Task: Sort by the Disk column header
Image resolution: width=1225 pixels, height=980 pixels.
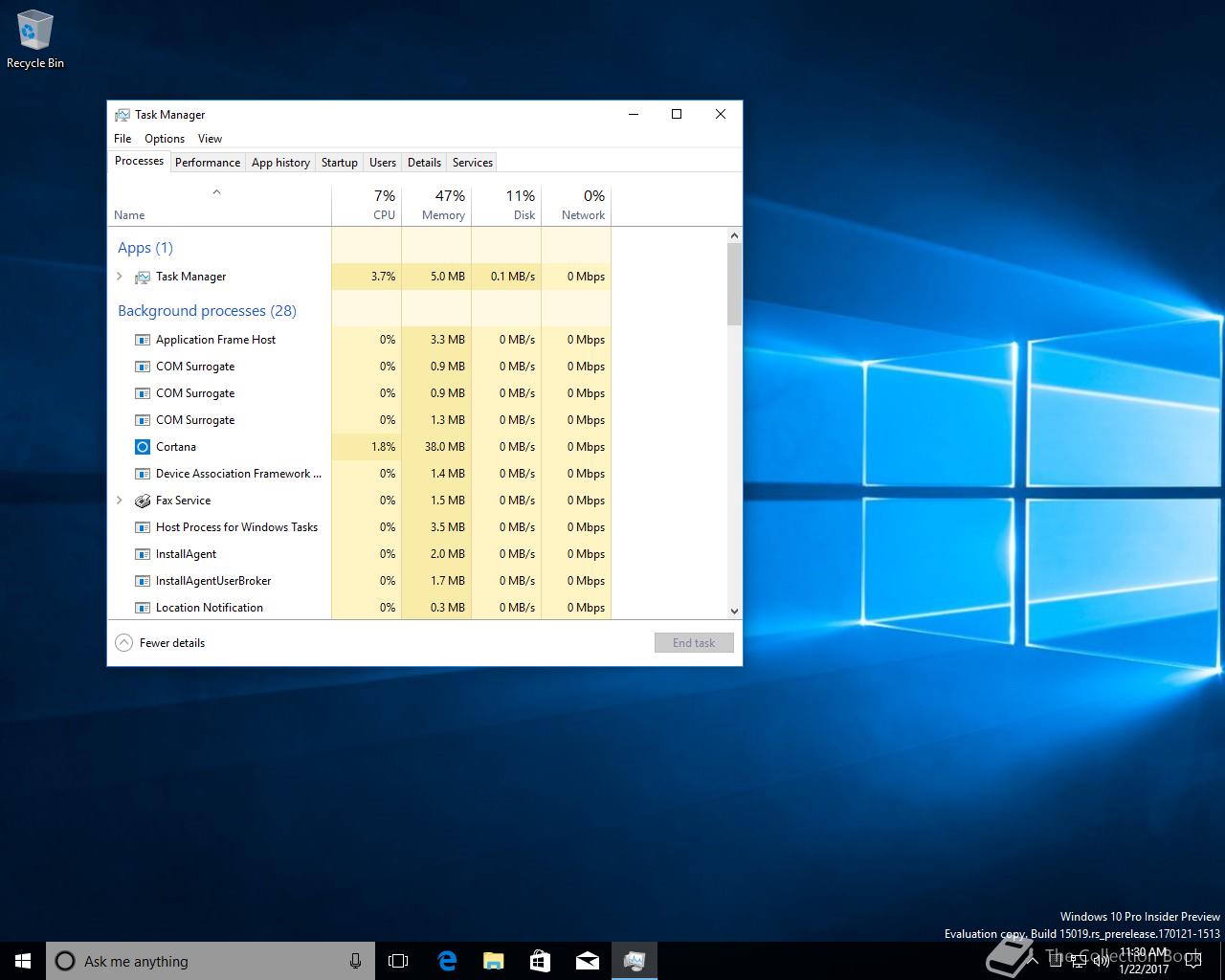Action: 506,205
